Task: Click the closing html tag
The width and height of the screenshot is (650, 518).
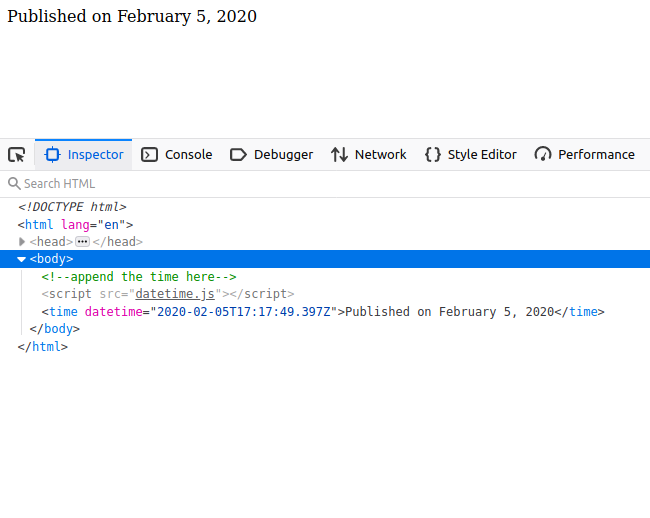Action: tap(43, 346)
